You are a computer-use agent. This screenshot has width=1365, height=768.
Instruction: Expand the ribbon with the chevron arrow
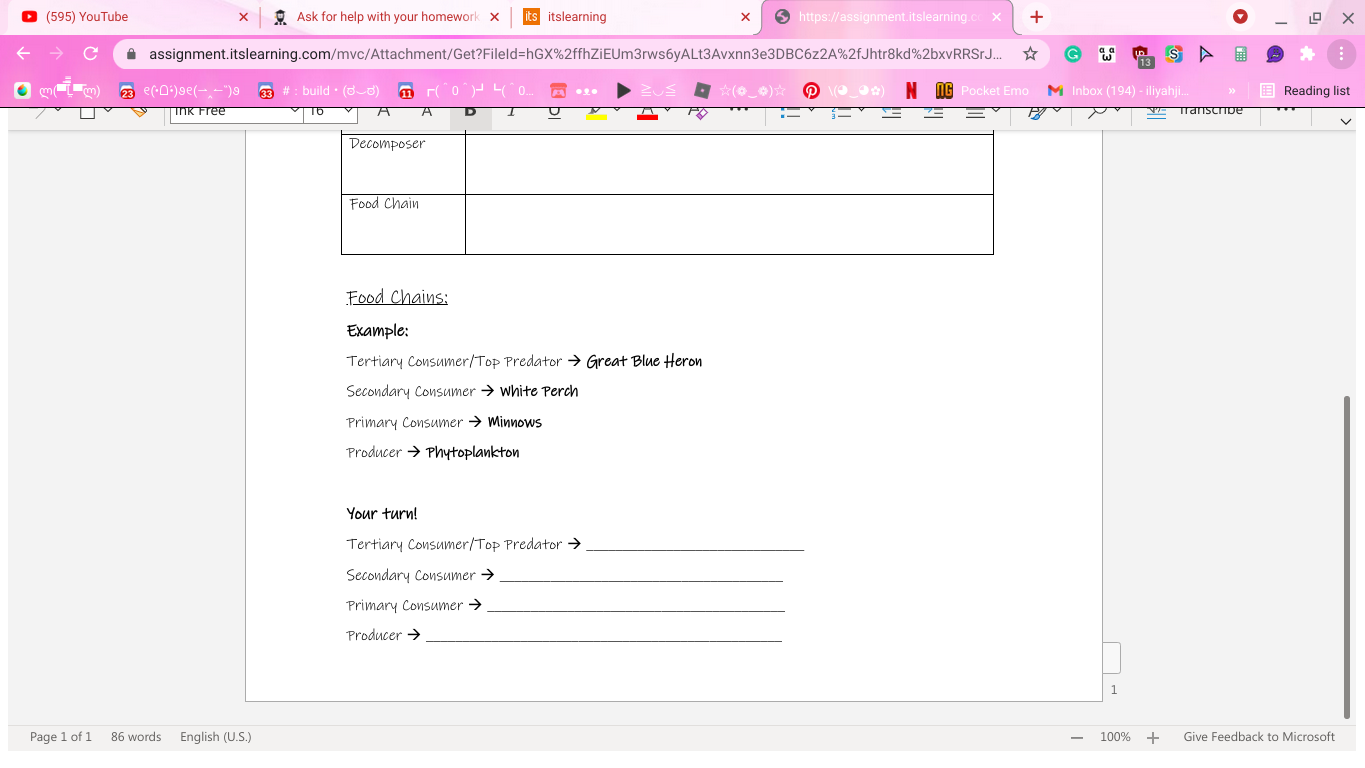(x=1345, y=121)
